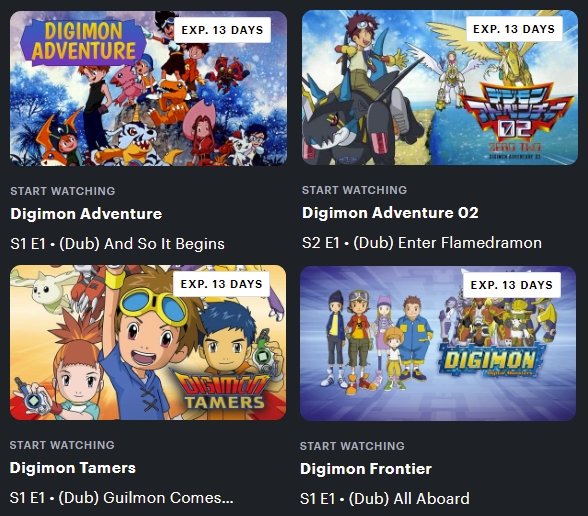Click the Digimon Tamers title link
This screenshot has width=588, height=516.
pos(73,468)
